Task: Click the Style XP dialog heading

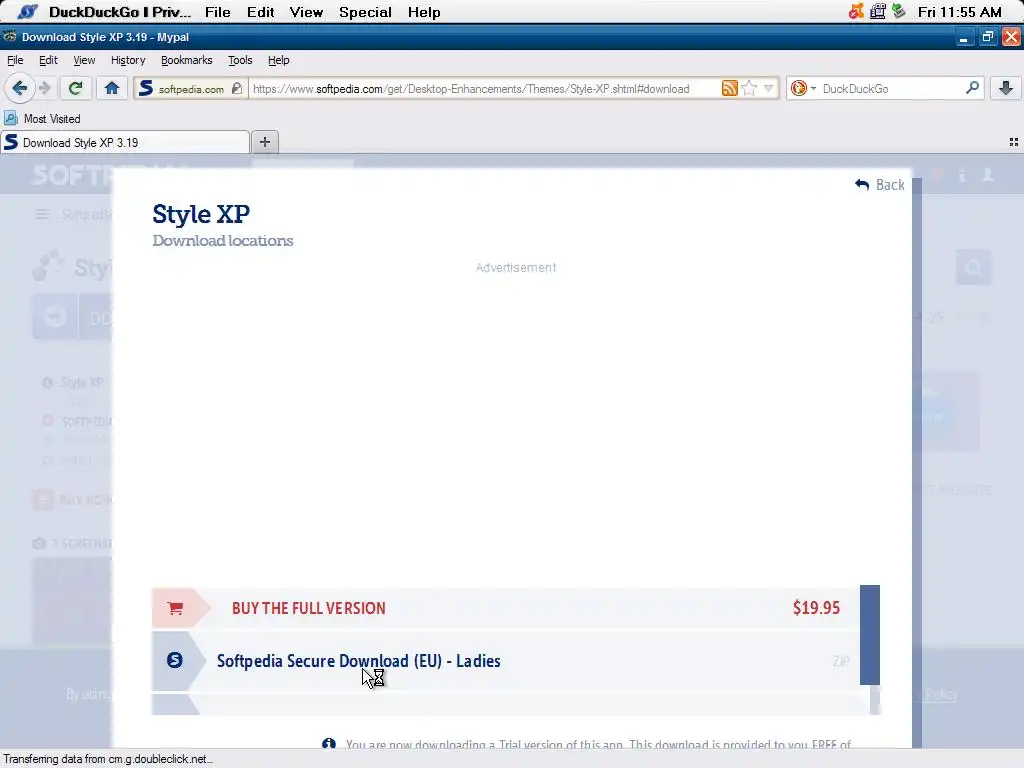Action: [x=201, y=214]
